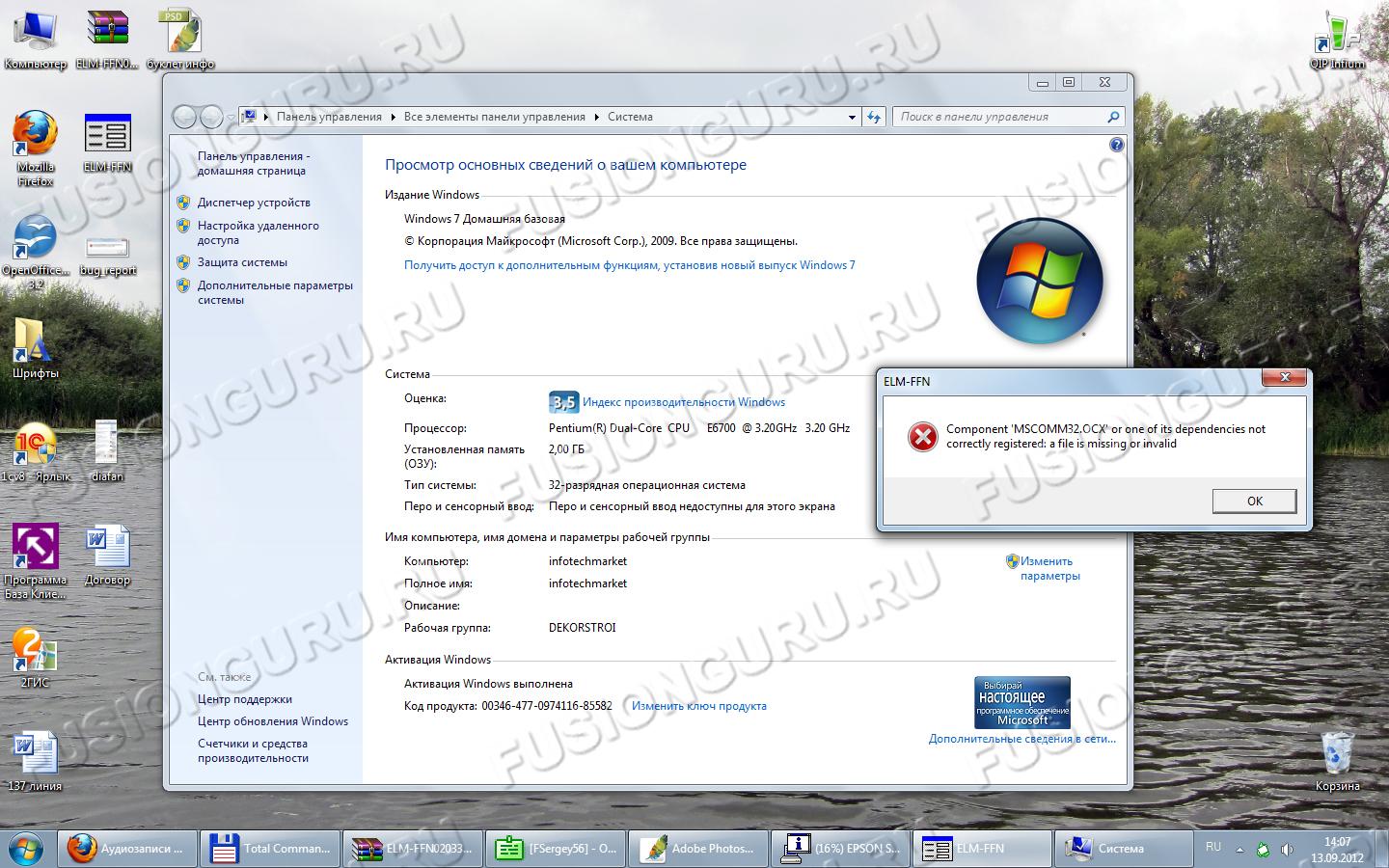Go to Панель управления домашняя страница
The image size is (1389, 868).
[x=253, y=163]
